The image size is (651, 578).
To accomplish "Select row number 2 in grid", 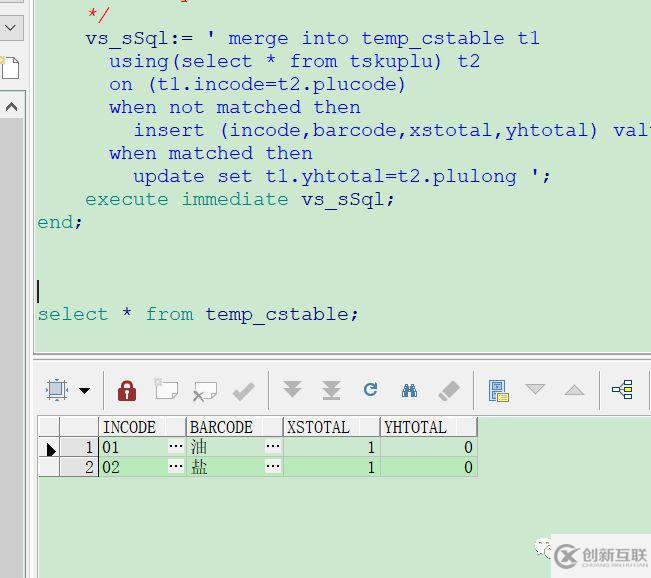I will (78, 467).
